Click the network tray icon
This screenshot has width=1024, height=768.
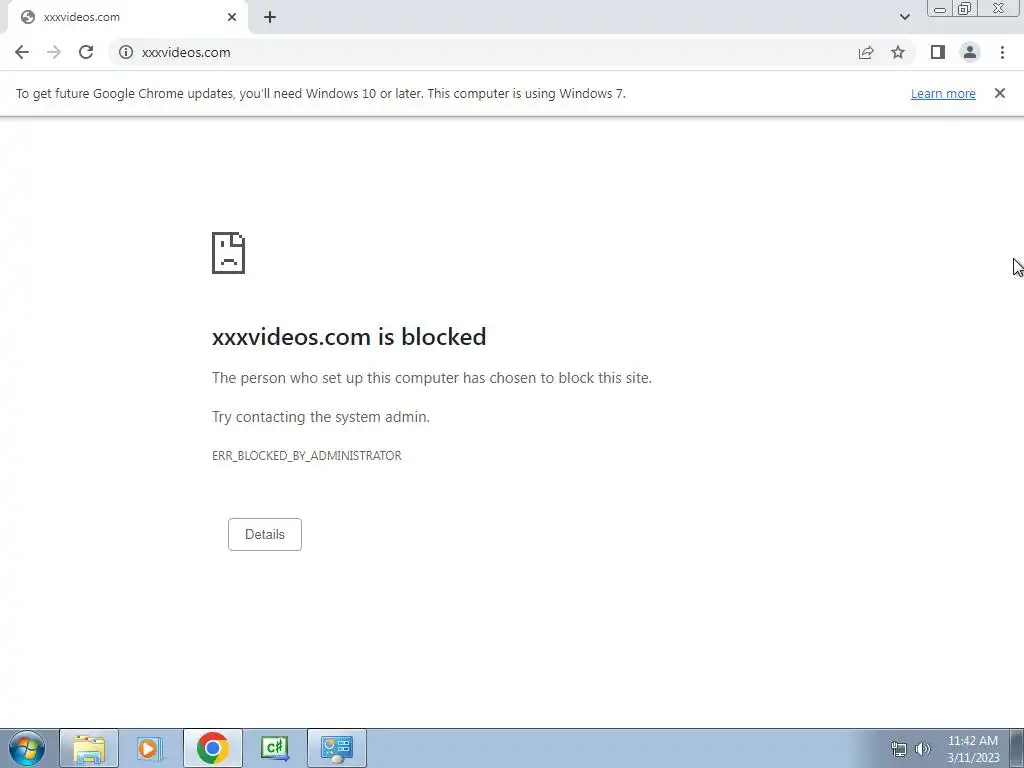click(x=899, y=749)
